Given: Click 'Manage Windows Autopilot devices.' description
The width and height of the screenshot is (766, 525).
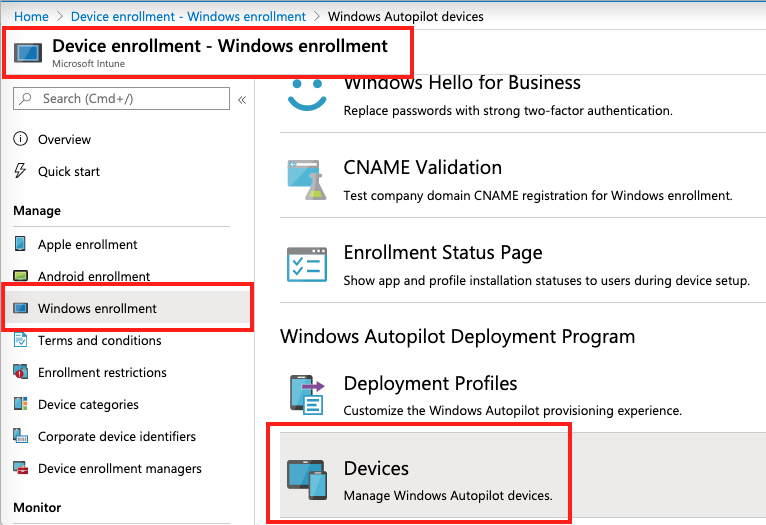Looking at the screenshot, I should (x=448, y=495).
